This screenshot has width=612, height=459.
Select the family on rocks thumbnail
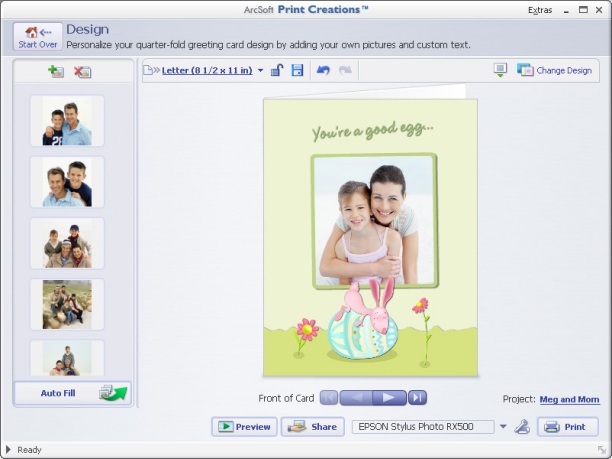67,304
